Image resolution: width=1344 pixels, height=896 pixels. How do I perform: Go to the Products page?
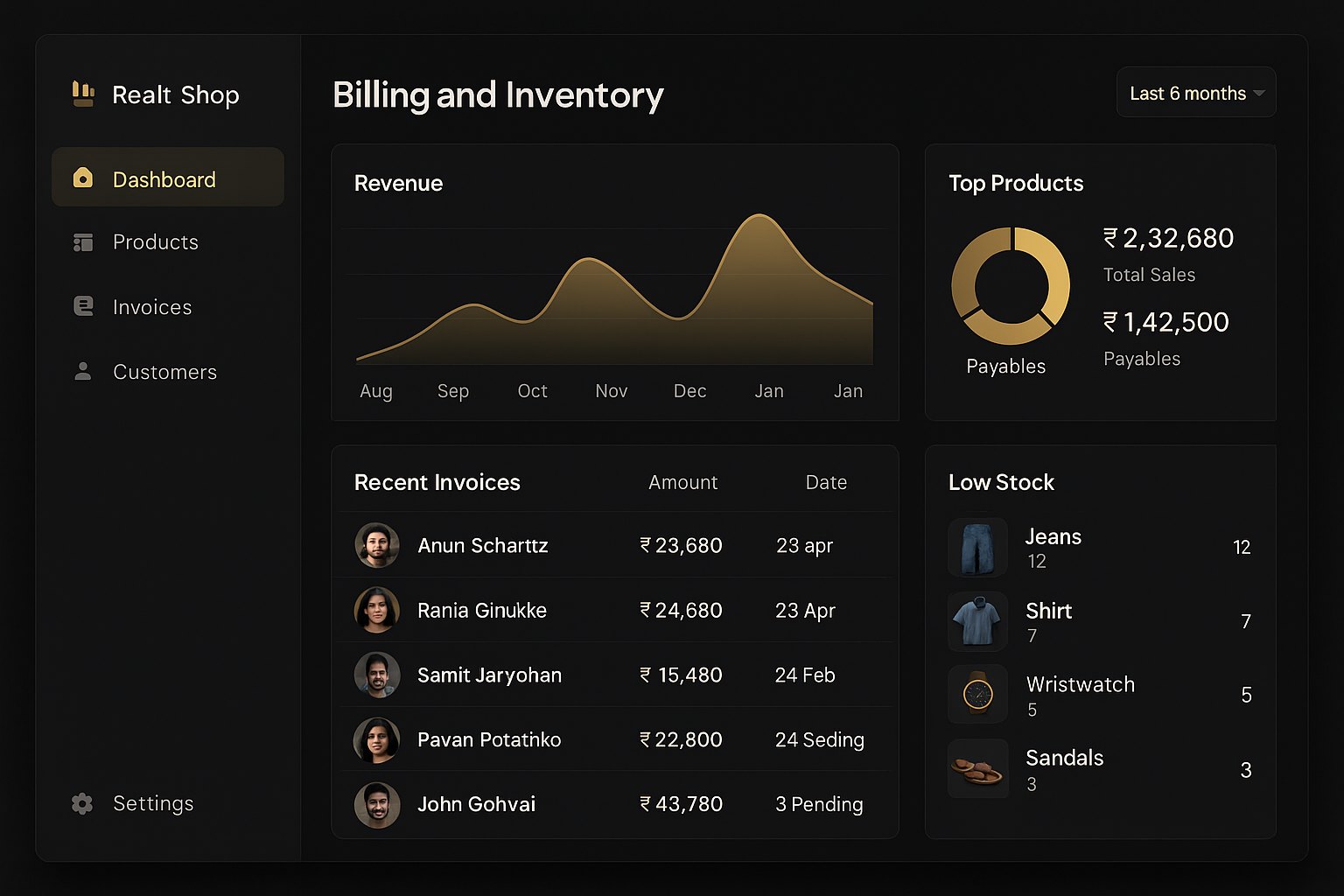coord(168,242)
